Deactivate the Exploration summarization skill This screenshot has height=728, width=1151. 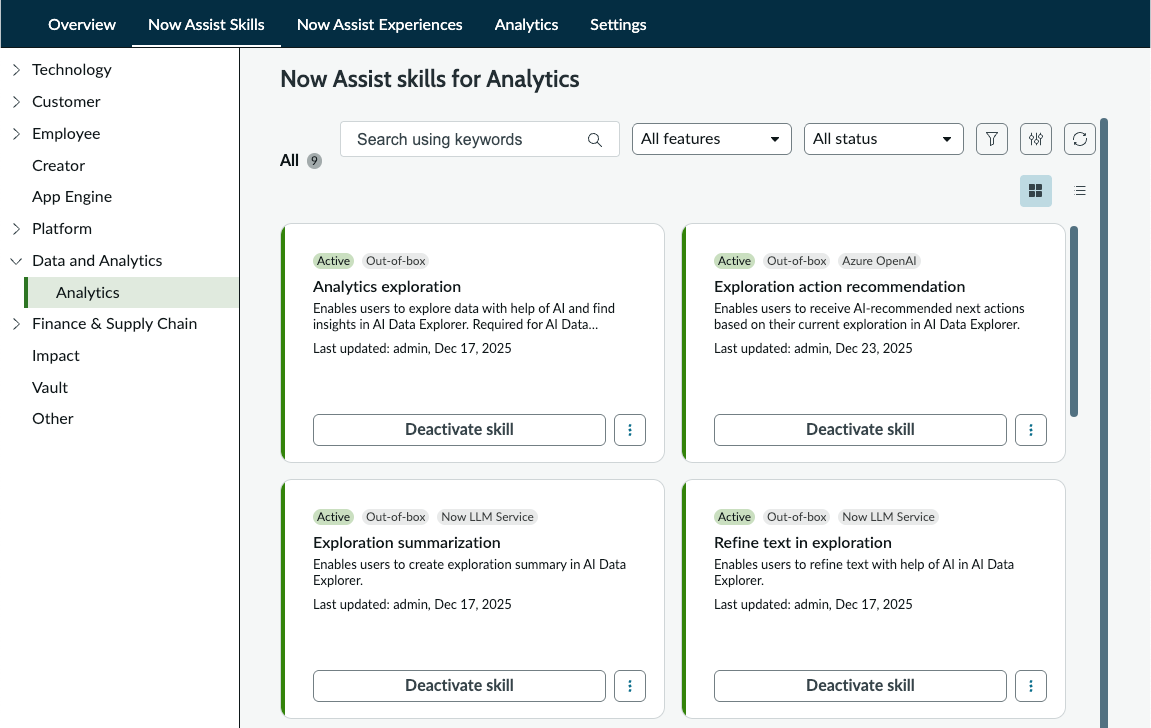click(x=460, y=686)
